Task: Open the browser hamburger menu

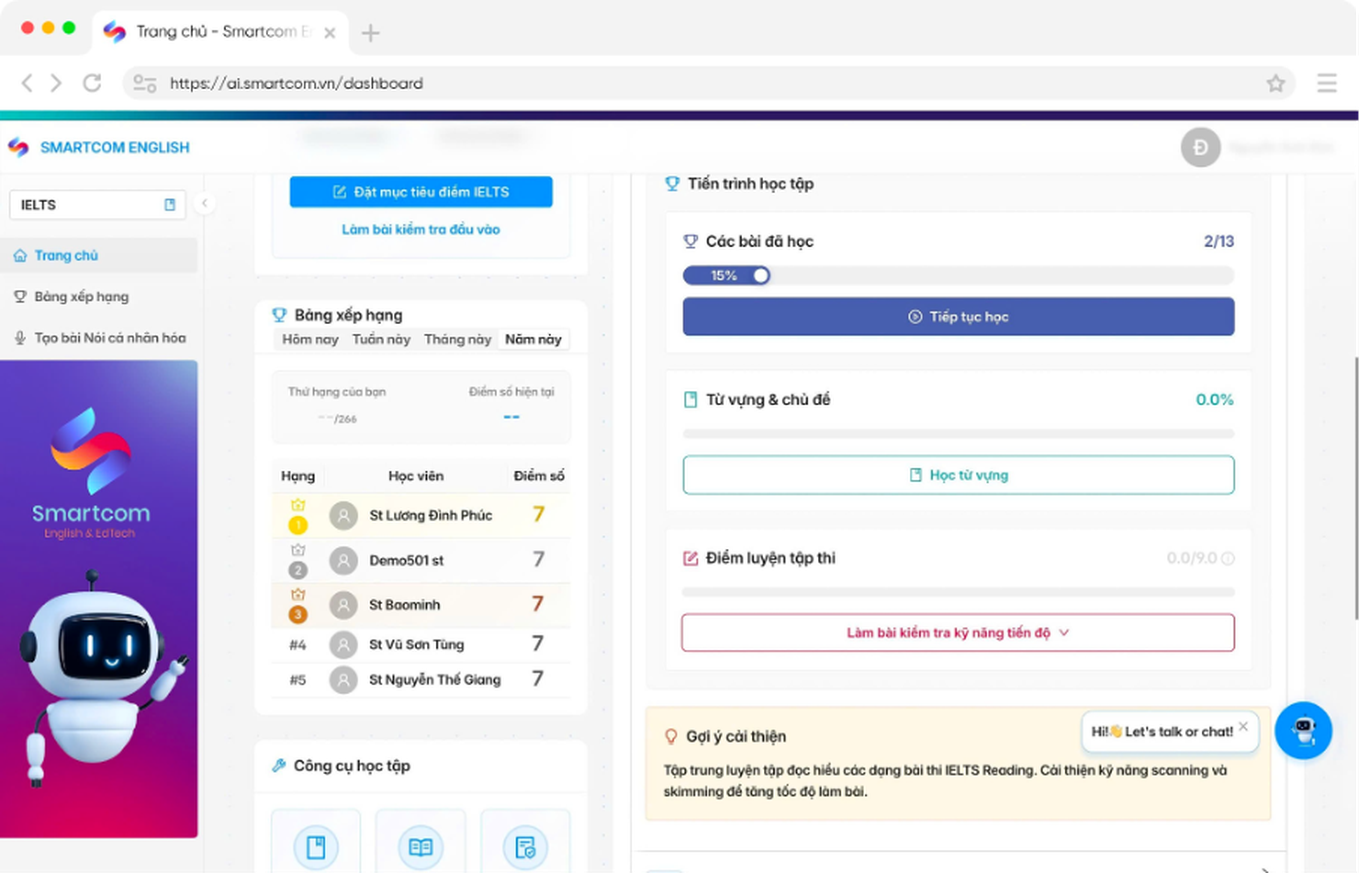Action: 1326,84
